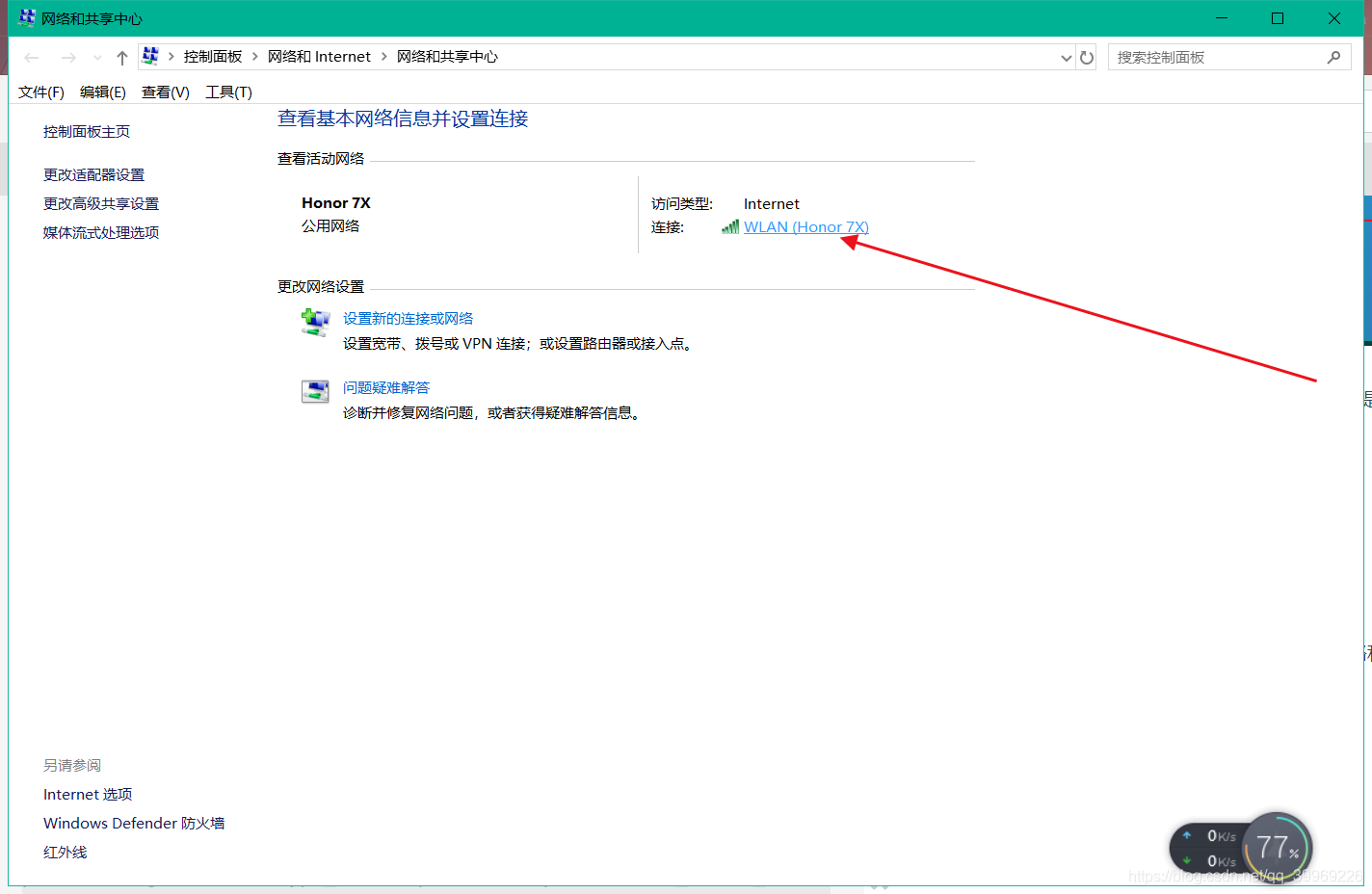Click 网络和共享中心 breadcrumb
Image resolution: width=1372 pixels, height=894 pixels.
point(447,57)
